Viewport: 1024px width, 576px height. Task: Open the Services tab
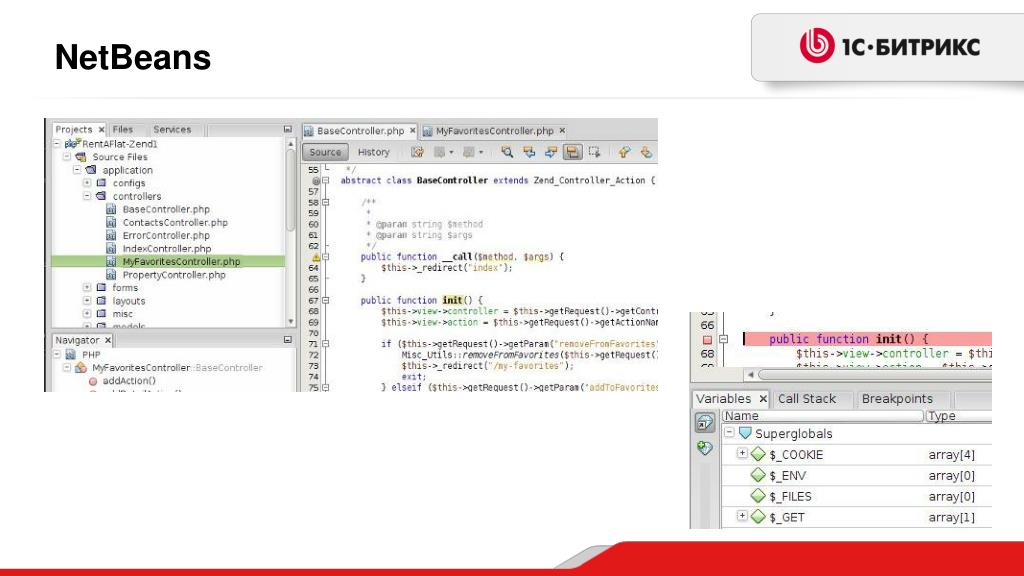(x=172, y=129)
